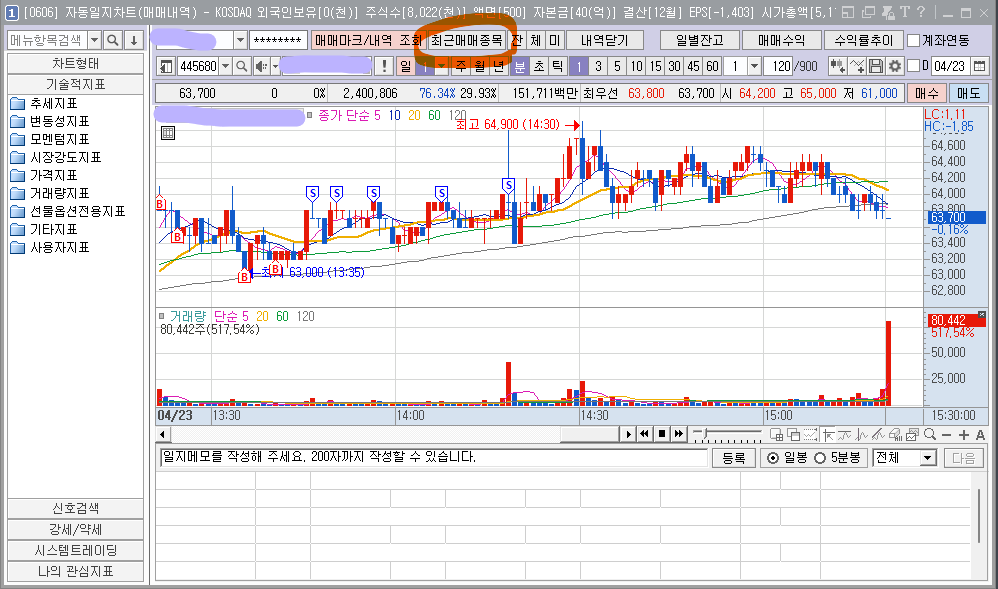The height and width of the screenshot is (589, 998).
Task: Expand the 추세지표 folder
Action: 18,103
